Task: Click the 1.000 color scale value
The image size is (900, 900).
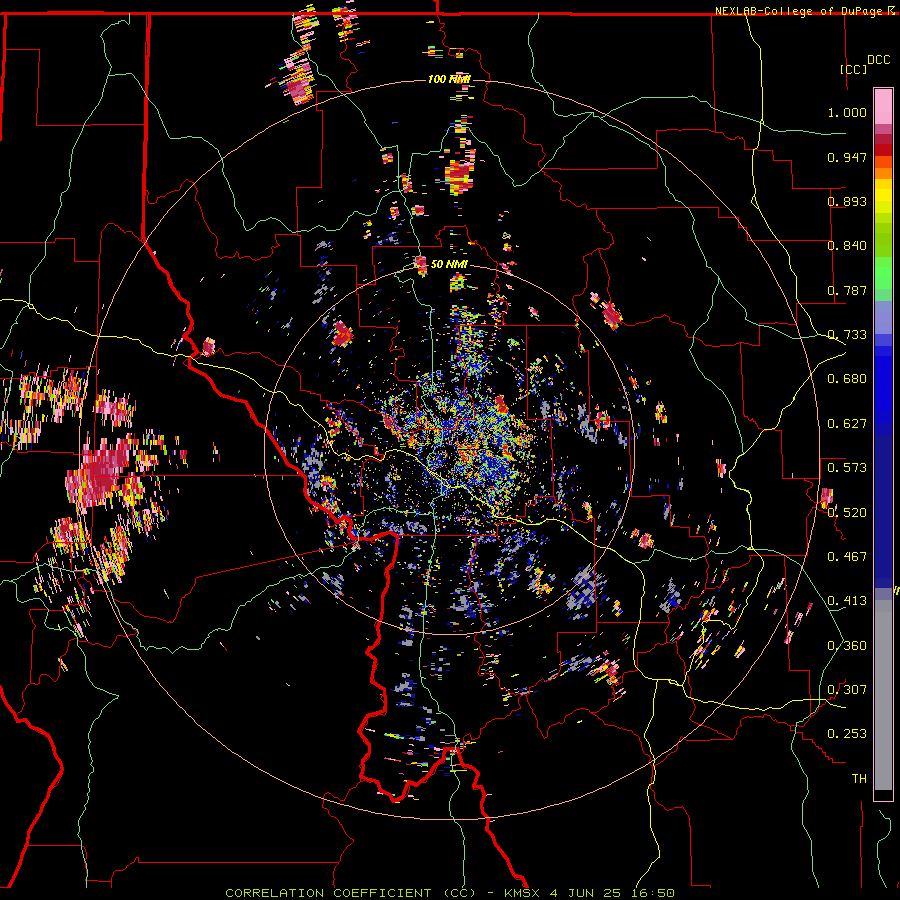Action: 847,112
